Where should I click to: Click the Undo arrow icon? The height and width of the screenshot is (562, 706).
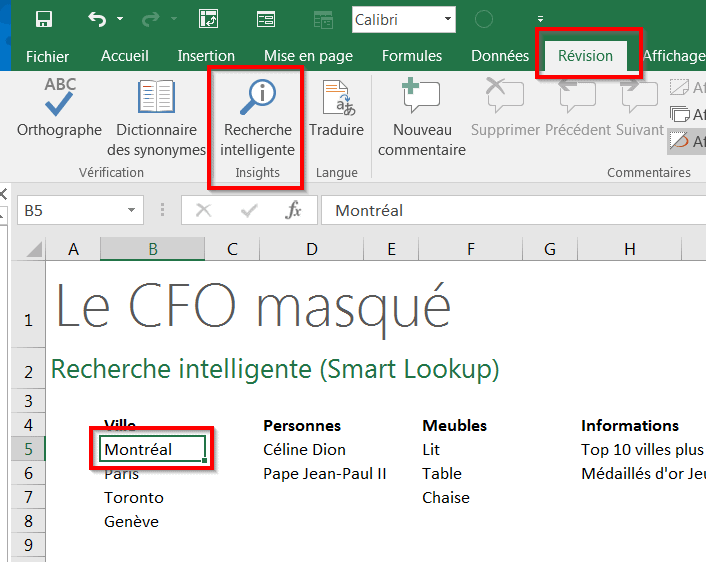point(96,19)
